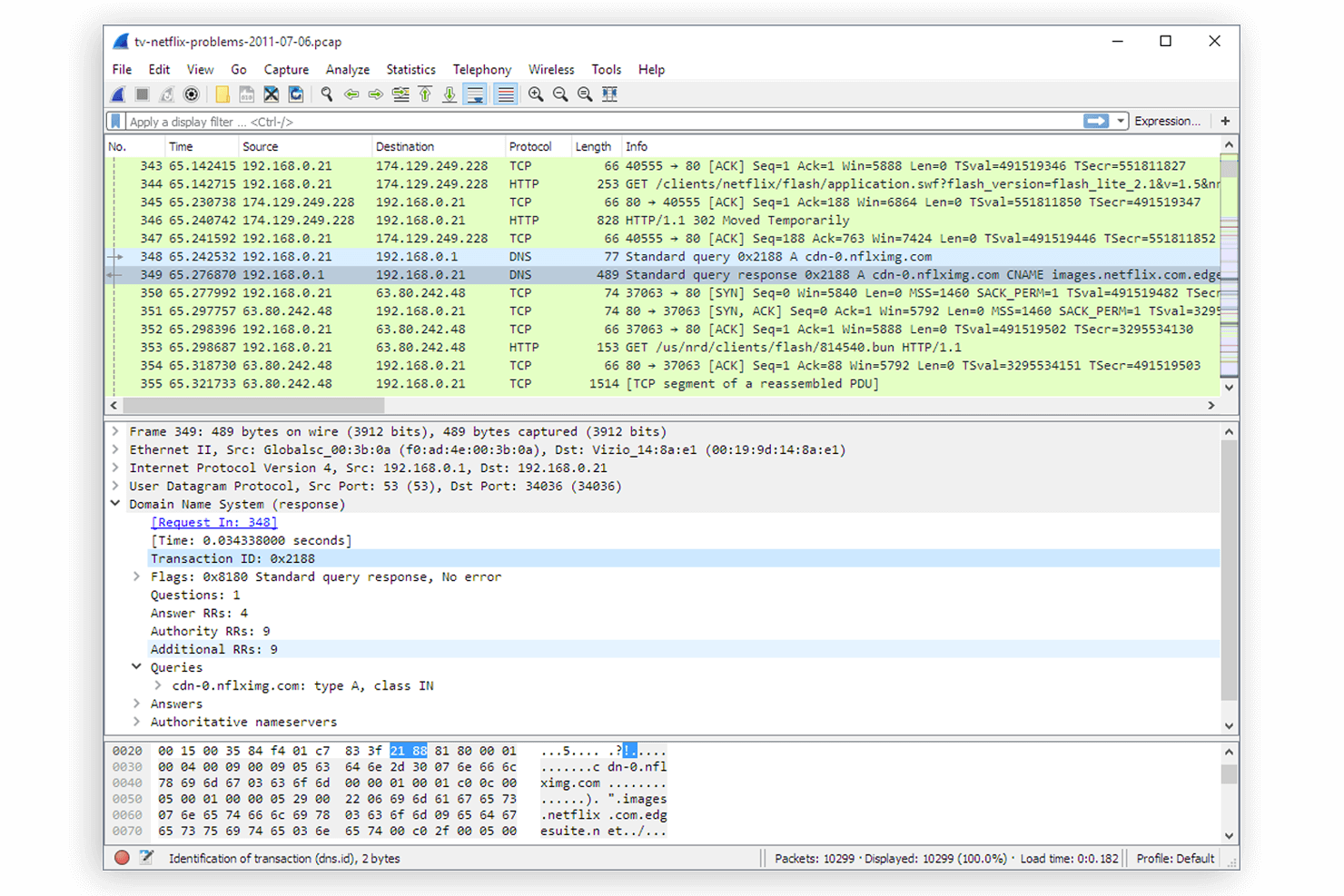Select packet 353 GET /us/nrd/clients/flash request
Screen dimensions: 1344x896
pos(663,348)
